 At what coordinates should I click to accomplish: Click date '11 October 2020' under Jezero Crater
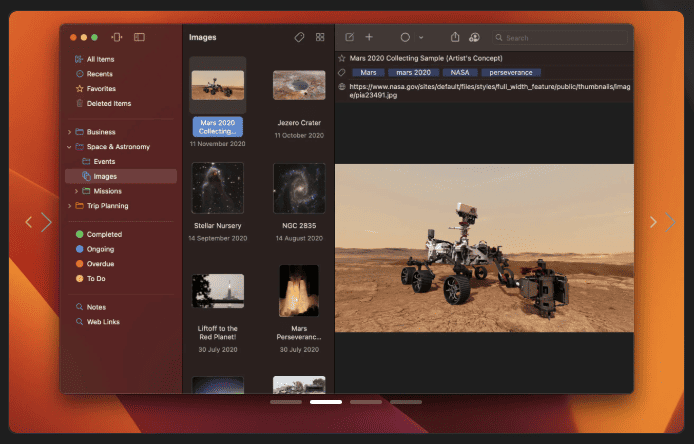click(x=299, y=135)
